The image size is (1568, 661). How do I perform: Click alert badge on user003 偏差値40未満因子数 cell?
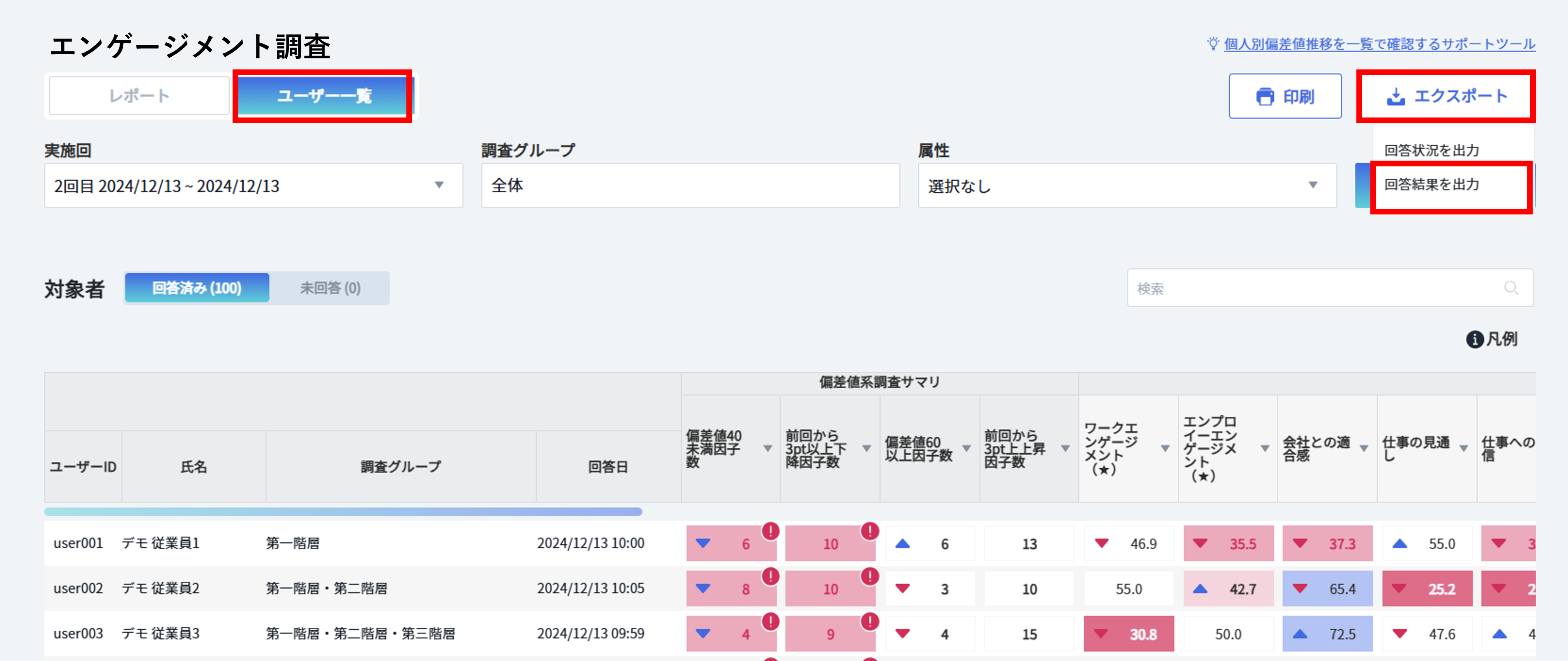coord(770,622)
